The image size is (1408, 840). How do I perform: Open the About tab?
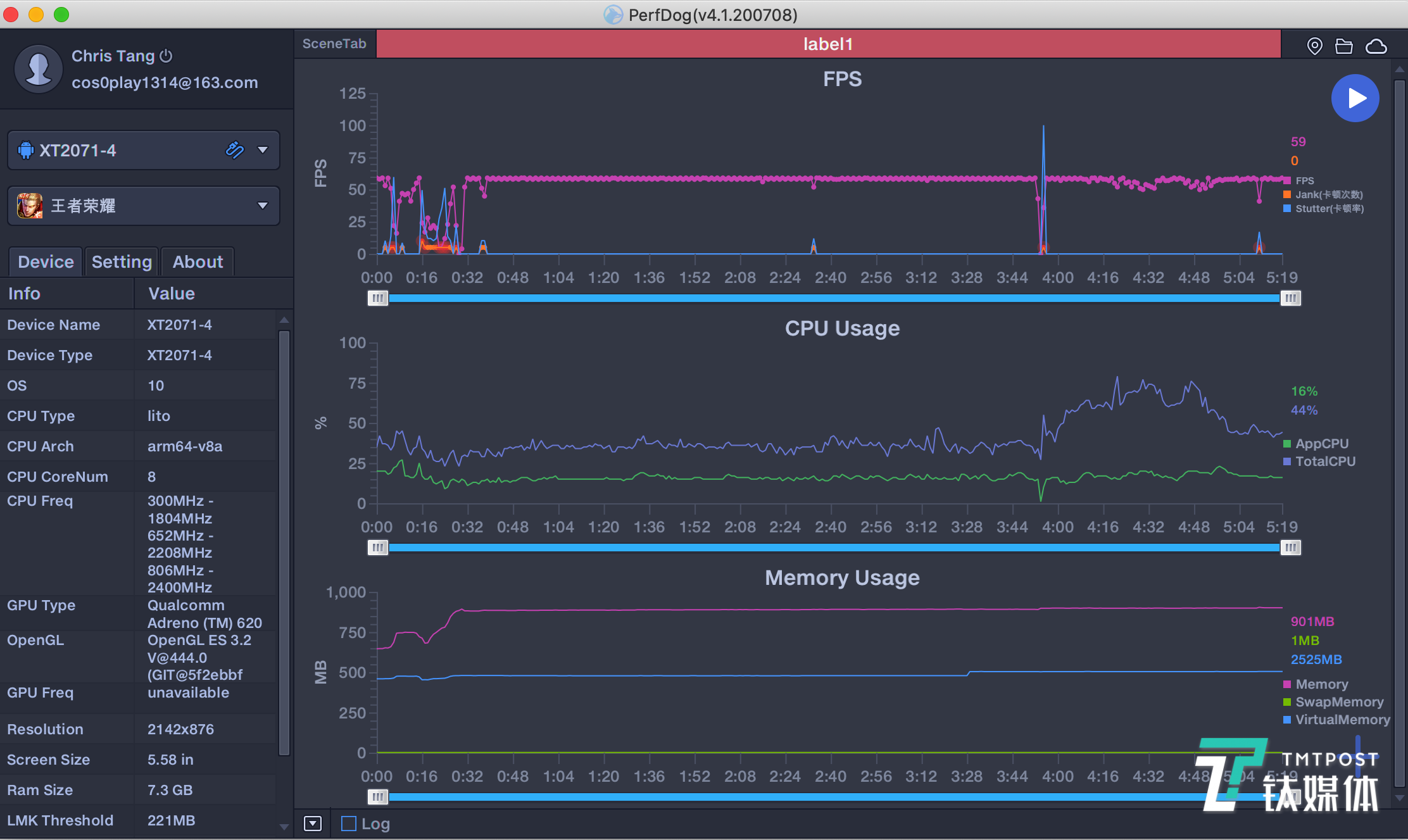pyautogui.click(x=198, y=262)
